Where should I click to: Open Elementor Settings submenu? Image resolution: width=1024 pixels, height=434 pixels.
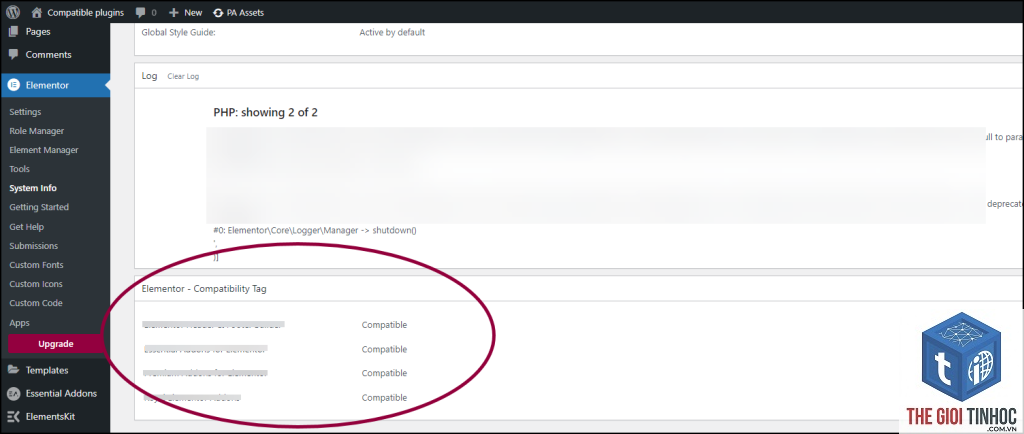(x=25, y=112)
